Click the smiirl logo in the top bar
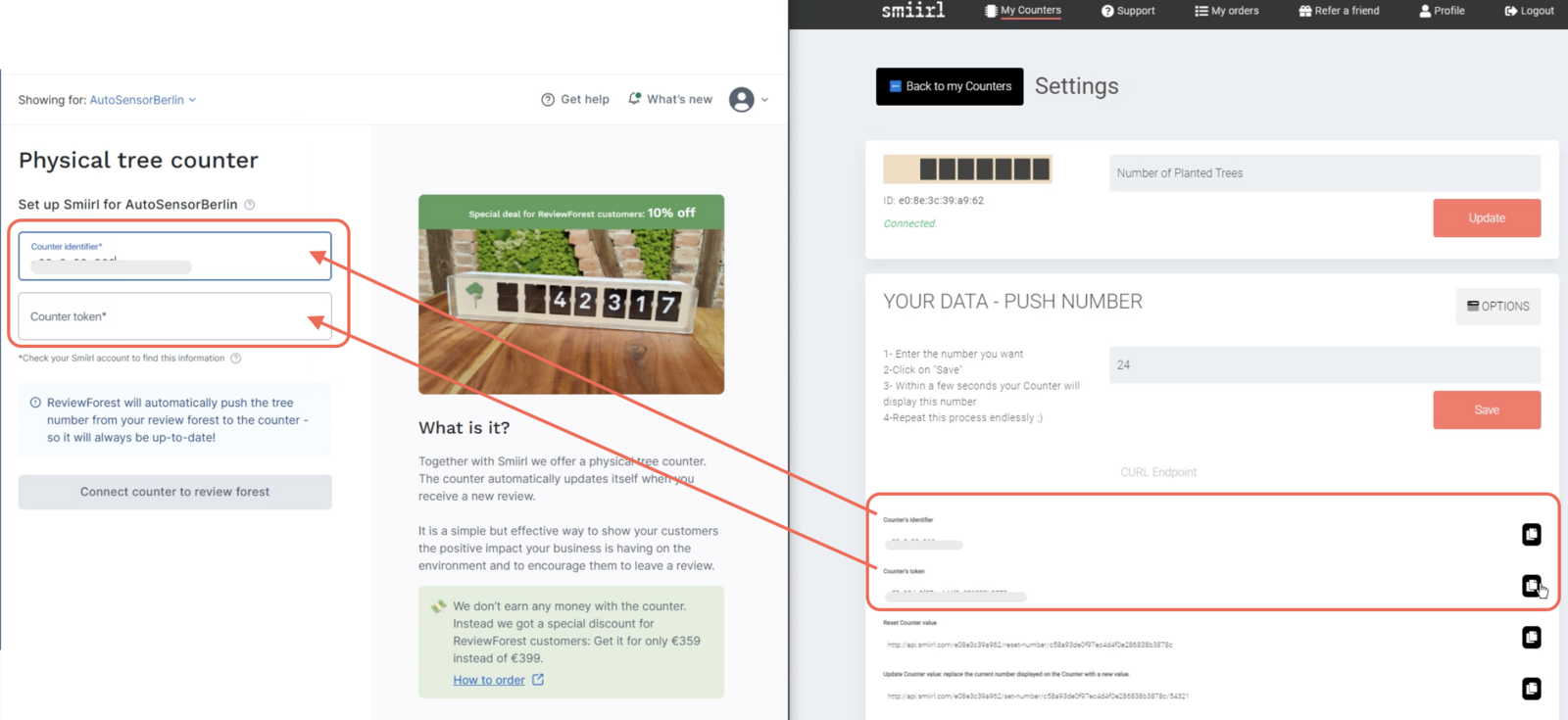This screenshot has height=720, width=1568. click(x=913, y=11)
